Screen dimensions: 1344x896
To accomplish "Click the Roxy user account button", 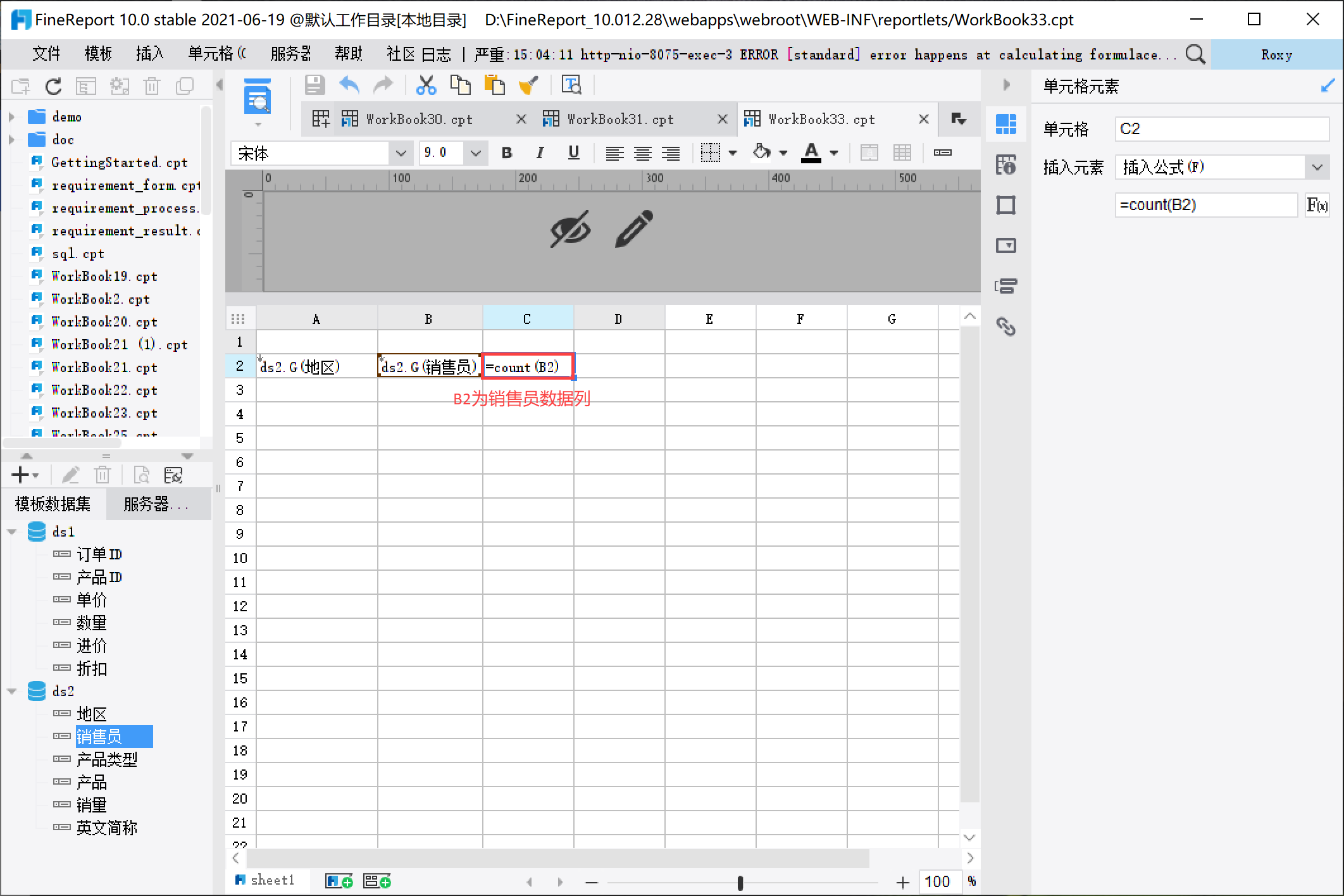I will coord(1276,54).
